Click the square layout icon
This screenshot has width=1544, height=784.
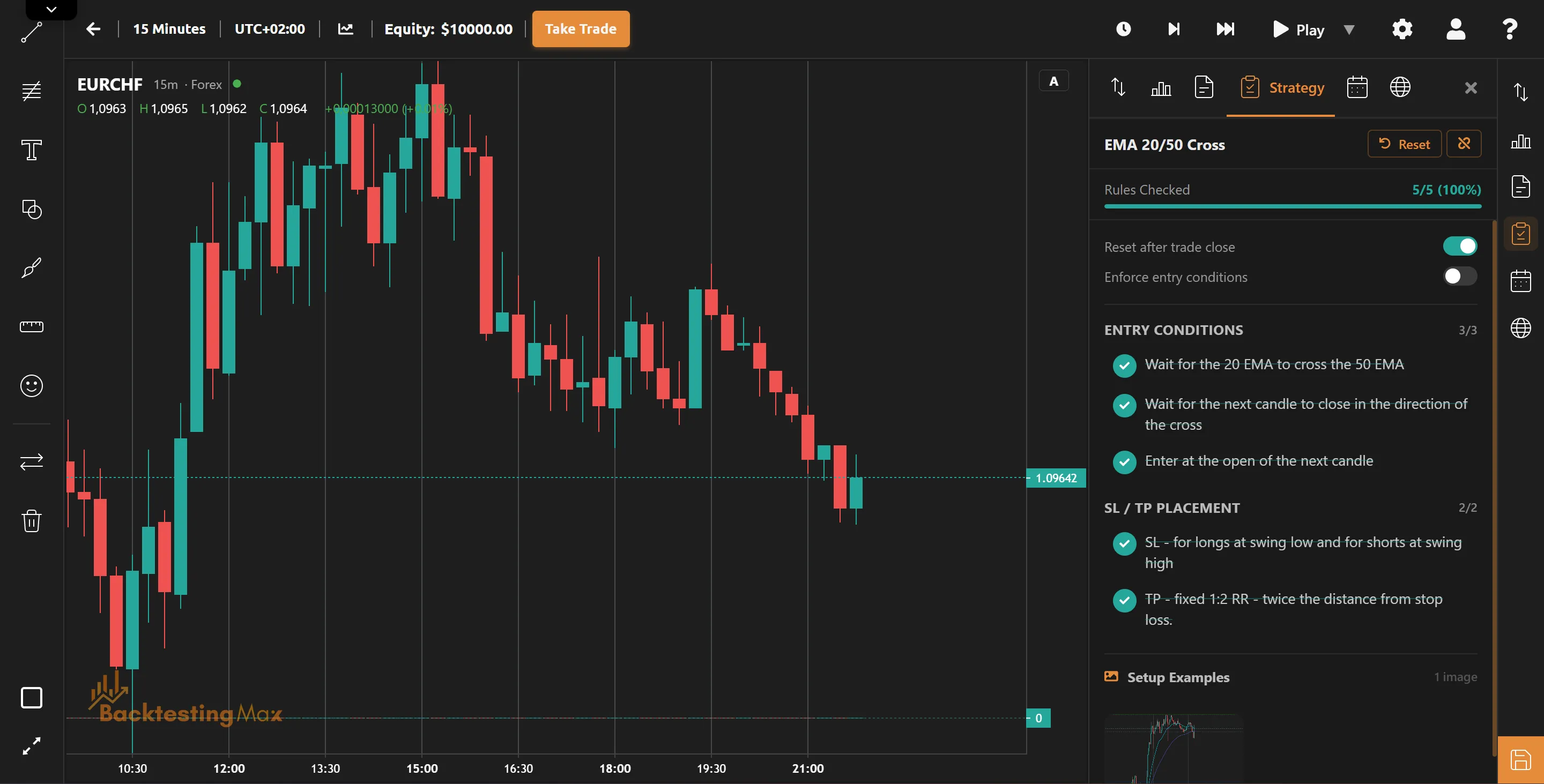[31, 698]
